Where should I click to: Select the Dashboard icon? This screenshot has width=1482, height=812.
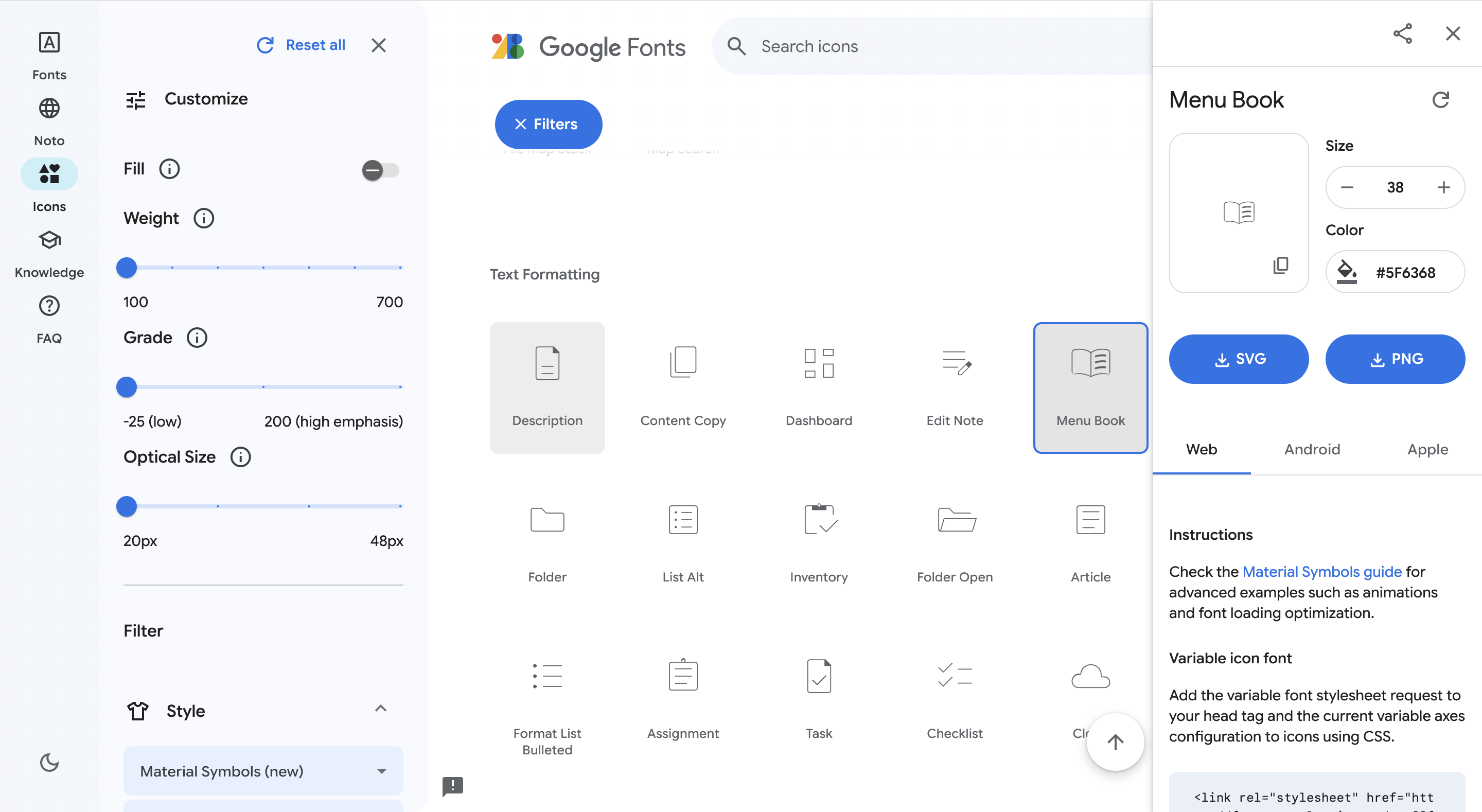[819, 388]
